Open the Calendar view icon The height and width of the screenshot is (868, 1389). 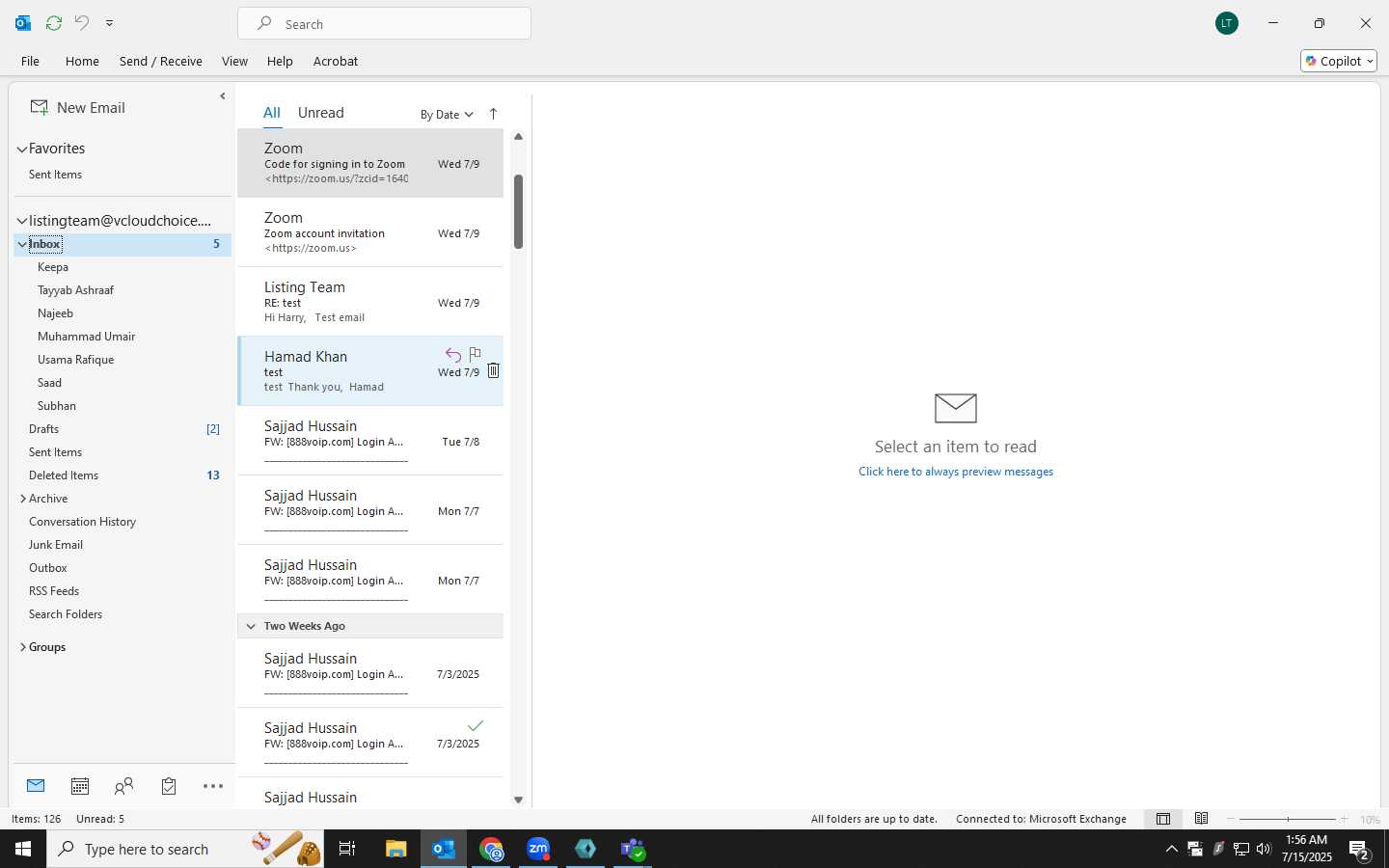coord(80,786)
